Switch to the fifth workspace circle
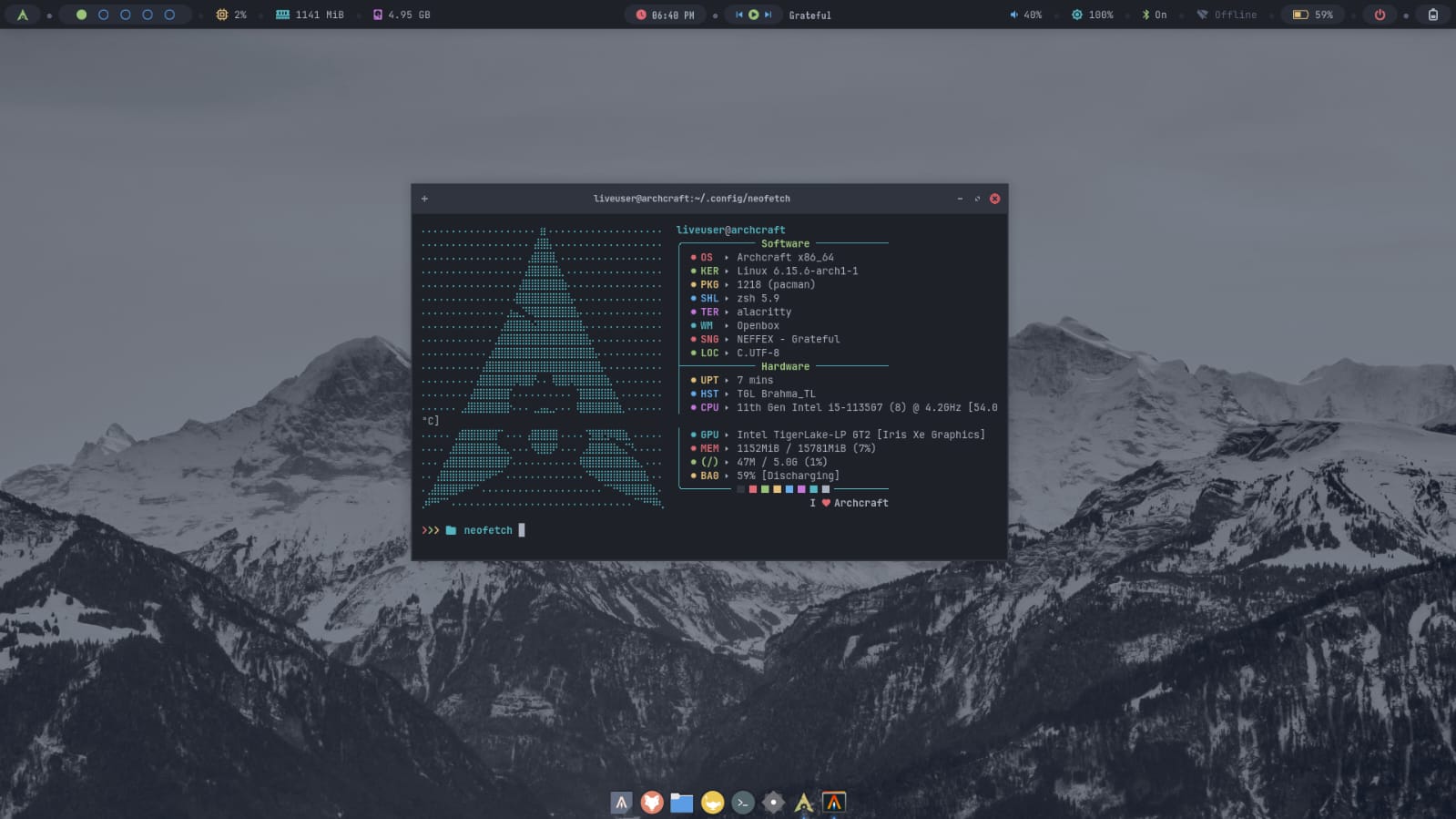Viewport: 1456px width, 819px height. tap(169, 15)
